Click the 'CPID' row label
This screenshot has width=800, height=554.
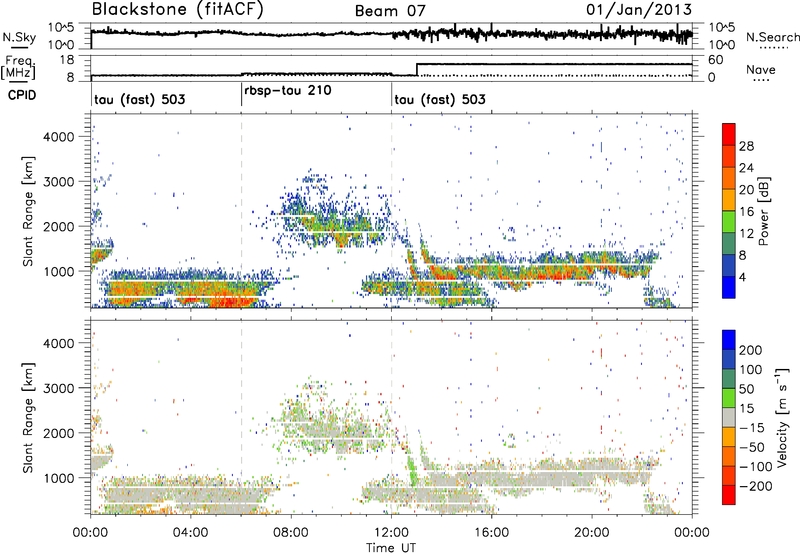[x=21, y=95]
